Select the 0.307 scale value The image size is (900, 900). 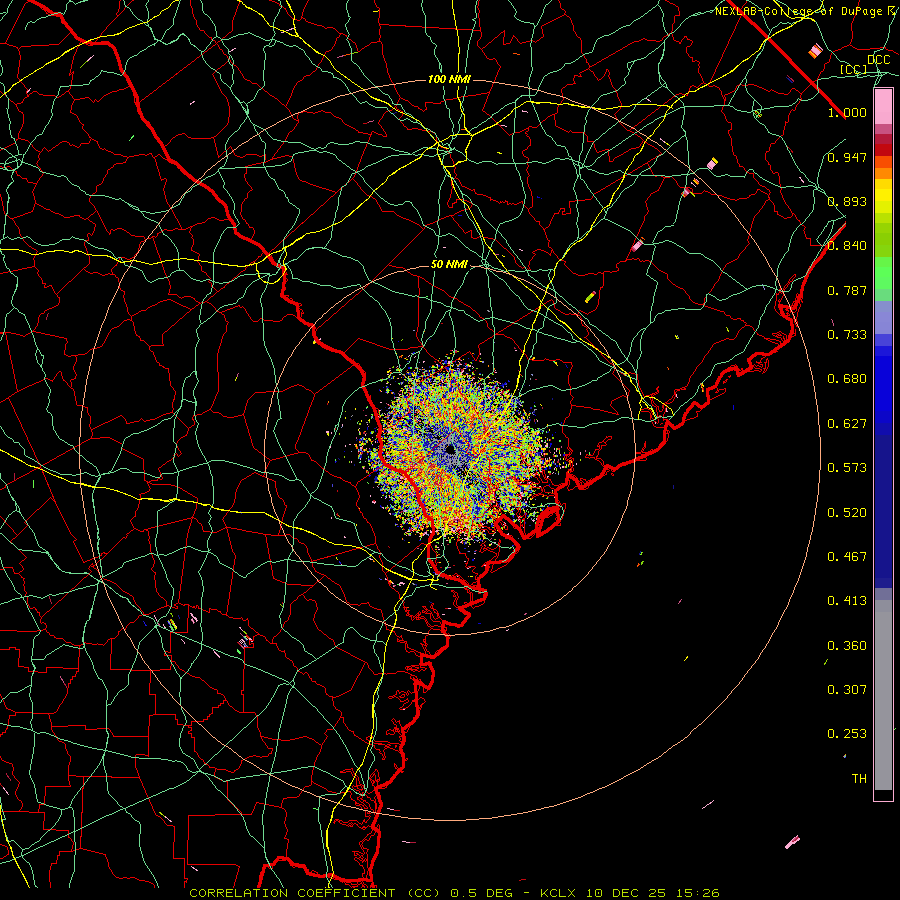click(847, 689)
